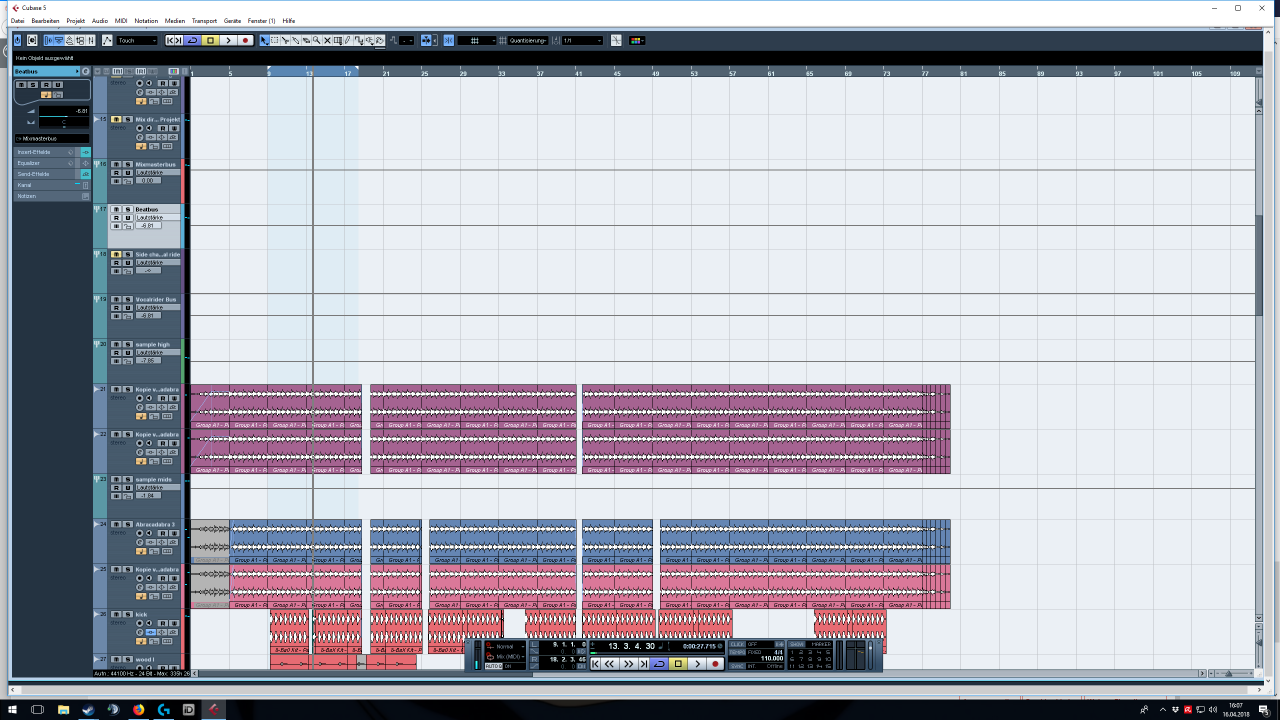Go to previous marker in transport panel

click(595, 664)
